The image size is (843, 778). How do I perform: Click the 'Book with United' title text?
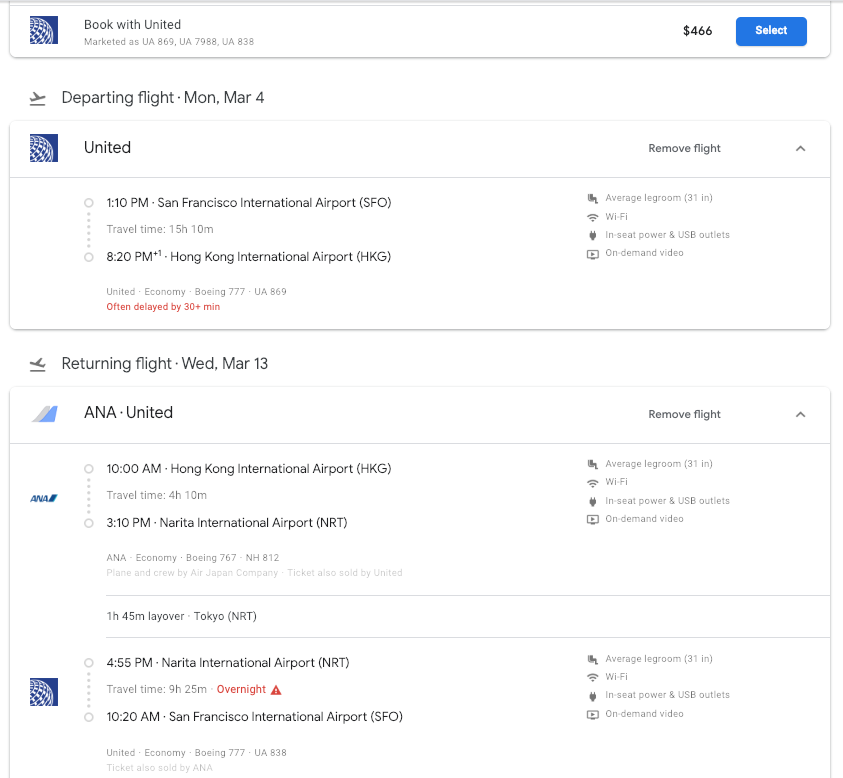coord(132,24)
